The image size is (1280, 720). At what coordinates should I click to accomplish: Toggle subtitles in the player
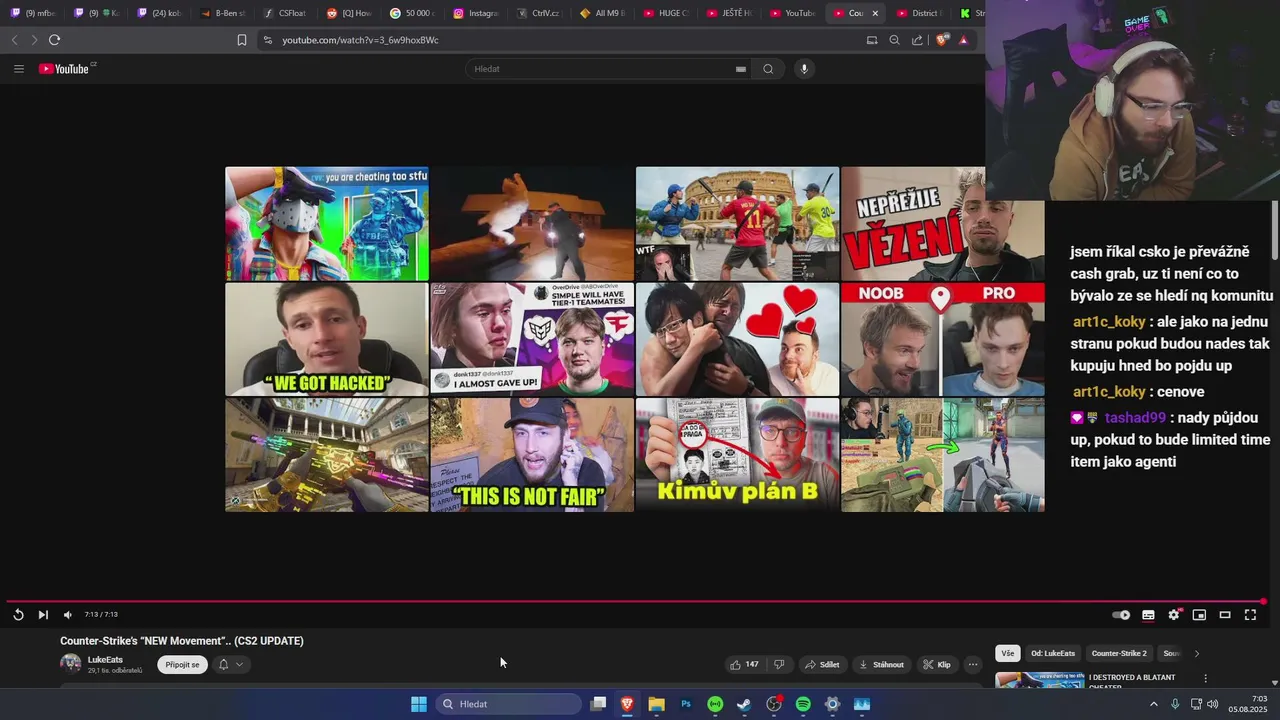tap(1148, 615)
